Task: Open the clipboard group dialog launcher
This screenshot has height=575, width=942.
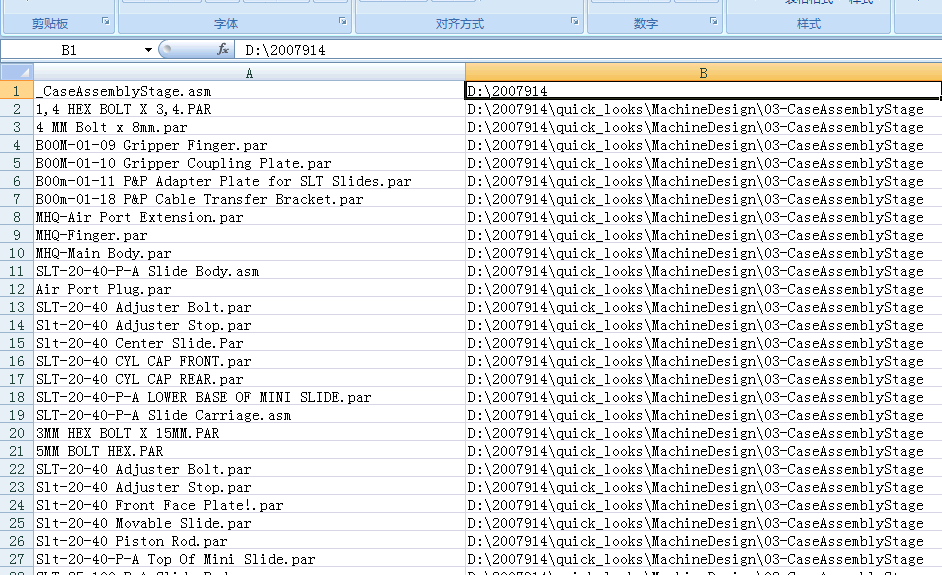Action: pos(106,21)
